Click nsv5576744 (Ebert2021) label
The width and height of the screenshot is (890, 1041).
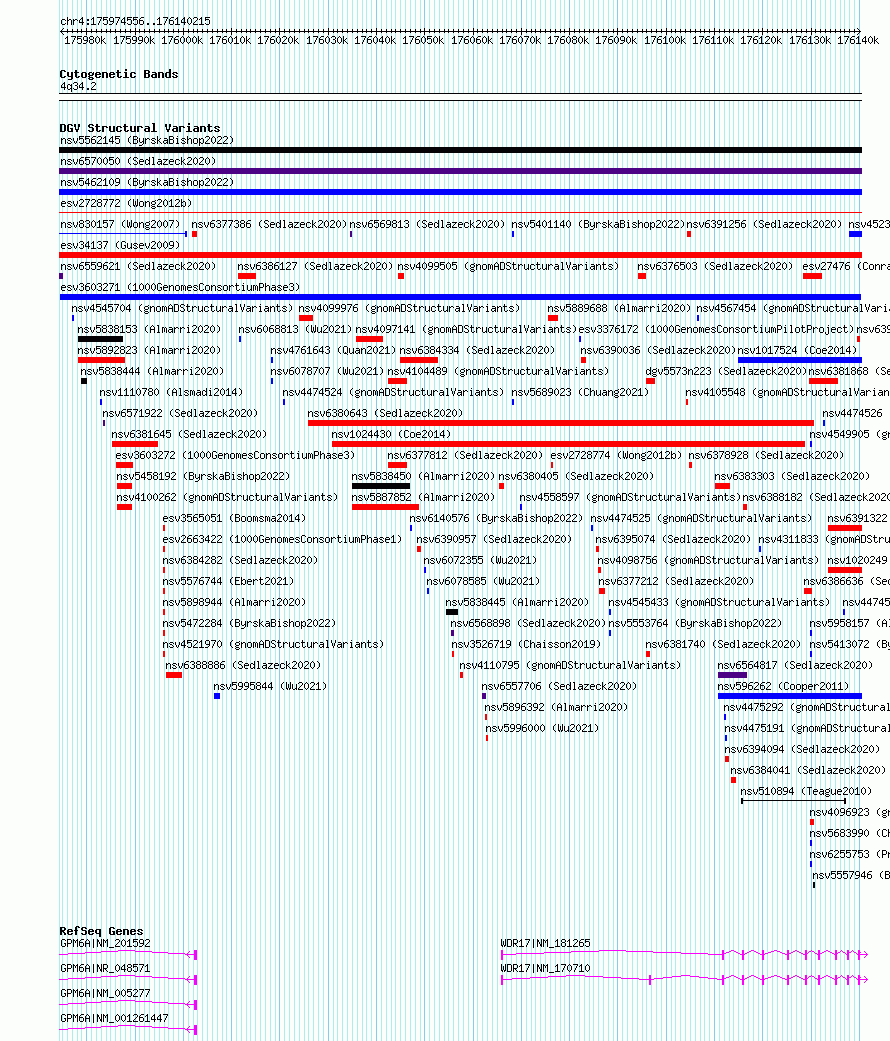coord(228,582)
